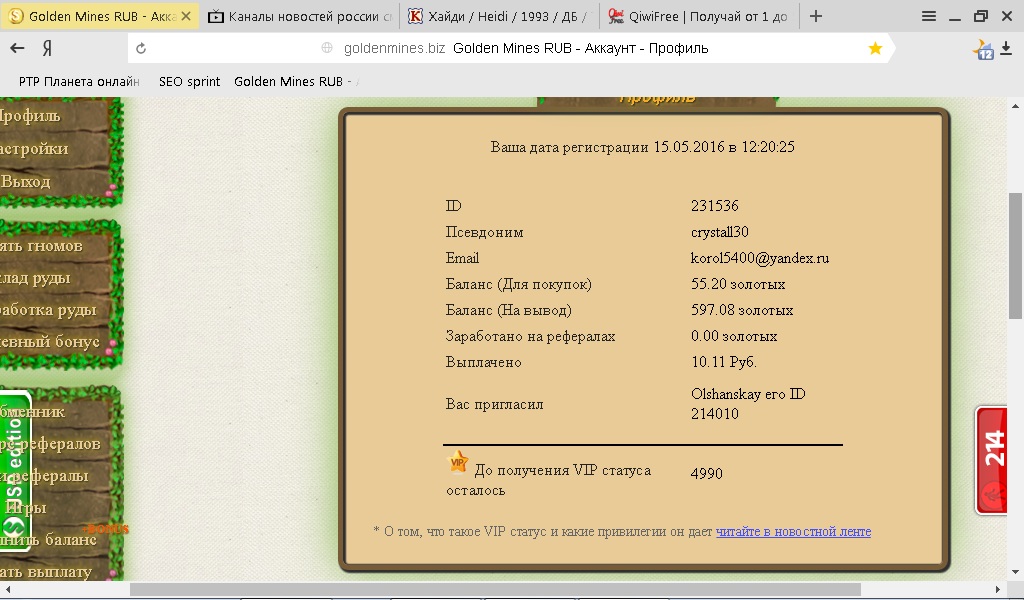Open Профиль in the side menu
The height and width of the screenshot is (600, 1024).
click(x=31, y=116)
